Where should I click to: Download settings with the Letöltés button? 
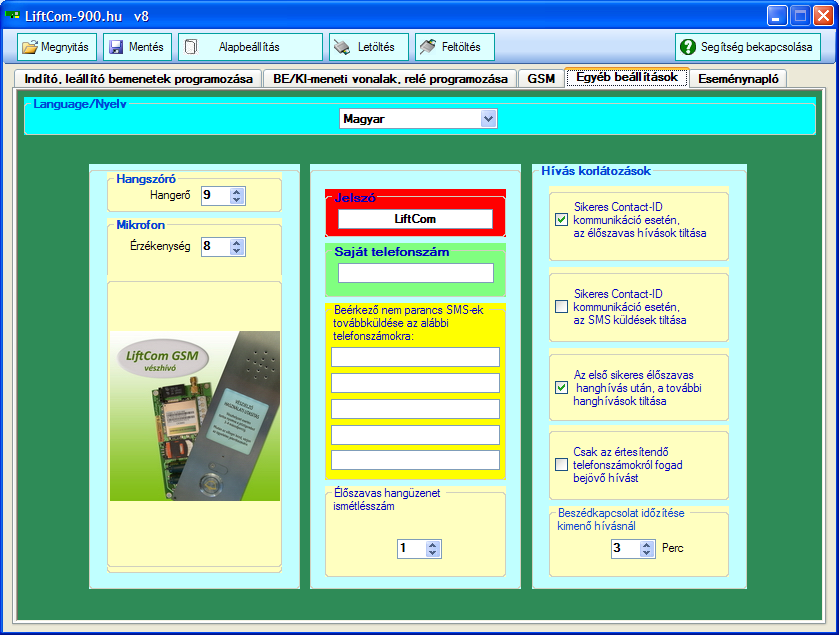tap(369, 47)
